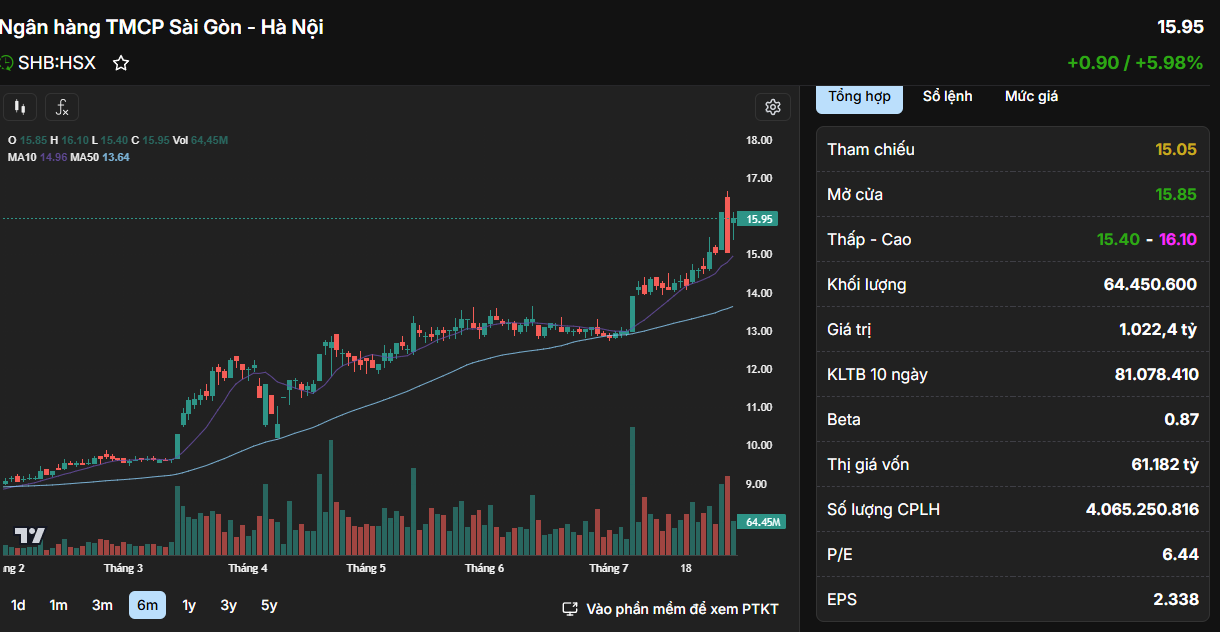1220x632 pixels.
Task: Click the Tháng 7 label on time axis
Action: (x=608, y=568)
